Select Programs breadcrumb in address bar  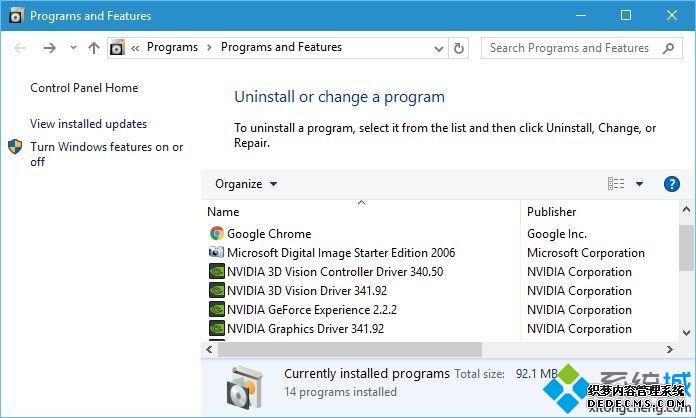(x=172, y=47)
